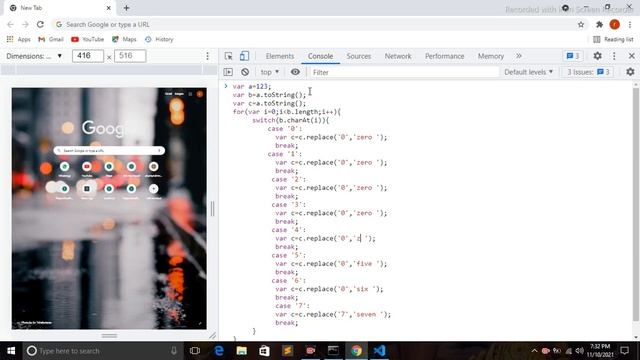Open Sublime Text from taskbar
Screen dimensions: 640x360
pyautogui.click(x=287, y=351)
